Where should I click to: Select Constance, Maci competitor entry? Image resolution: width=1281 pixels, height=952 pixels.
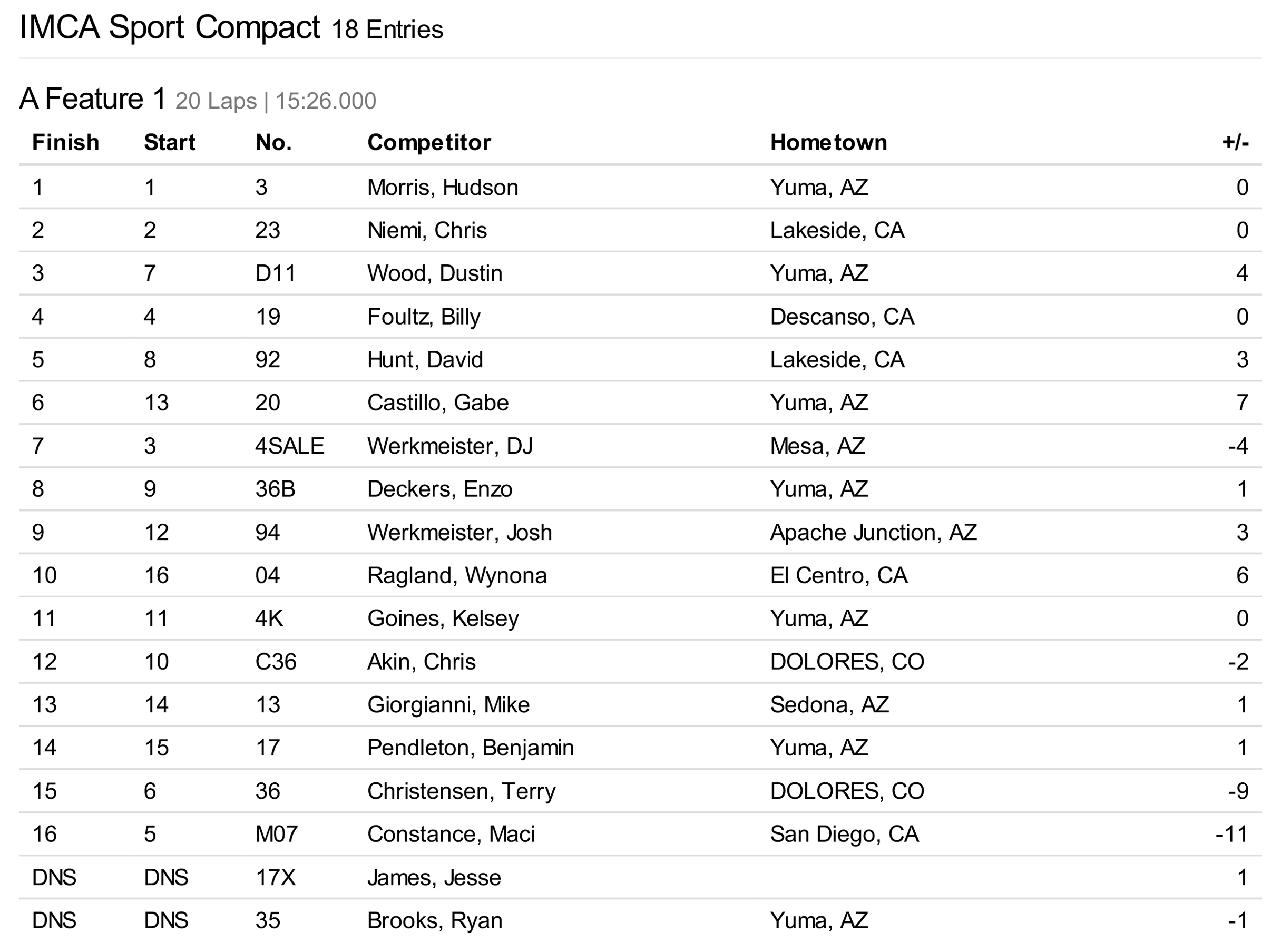click(x=451, y=835)
